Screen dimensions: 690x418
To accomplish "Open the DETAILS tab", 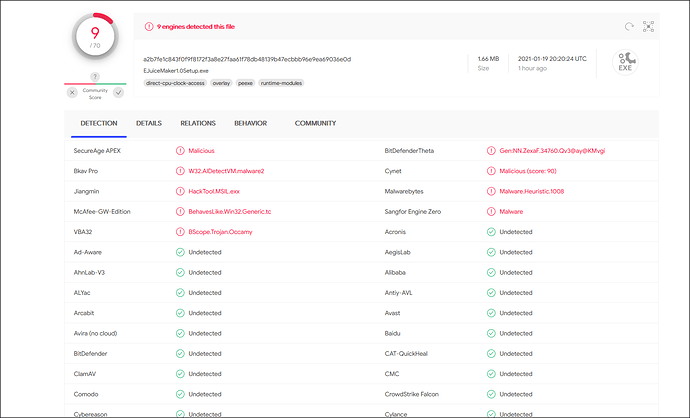I will [x=149, y=123].
